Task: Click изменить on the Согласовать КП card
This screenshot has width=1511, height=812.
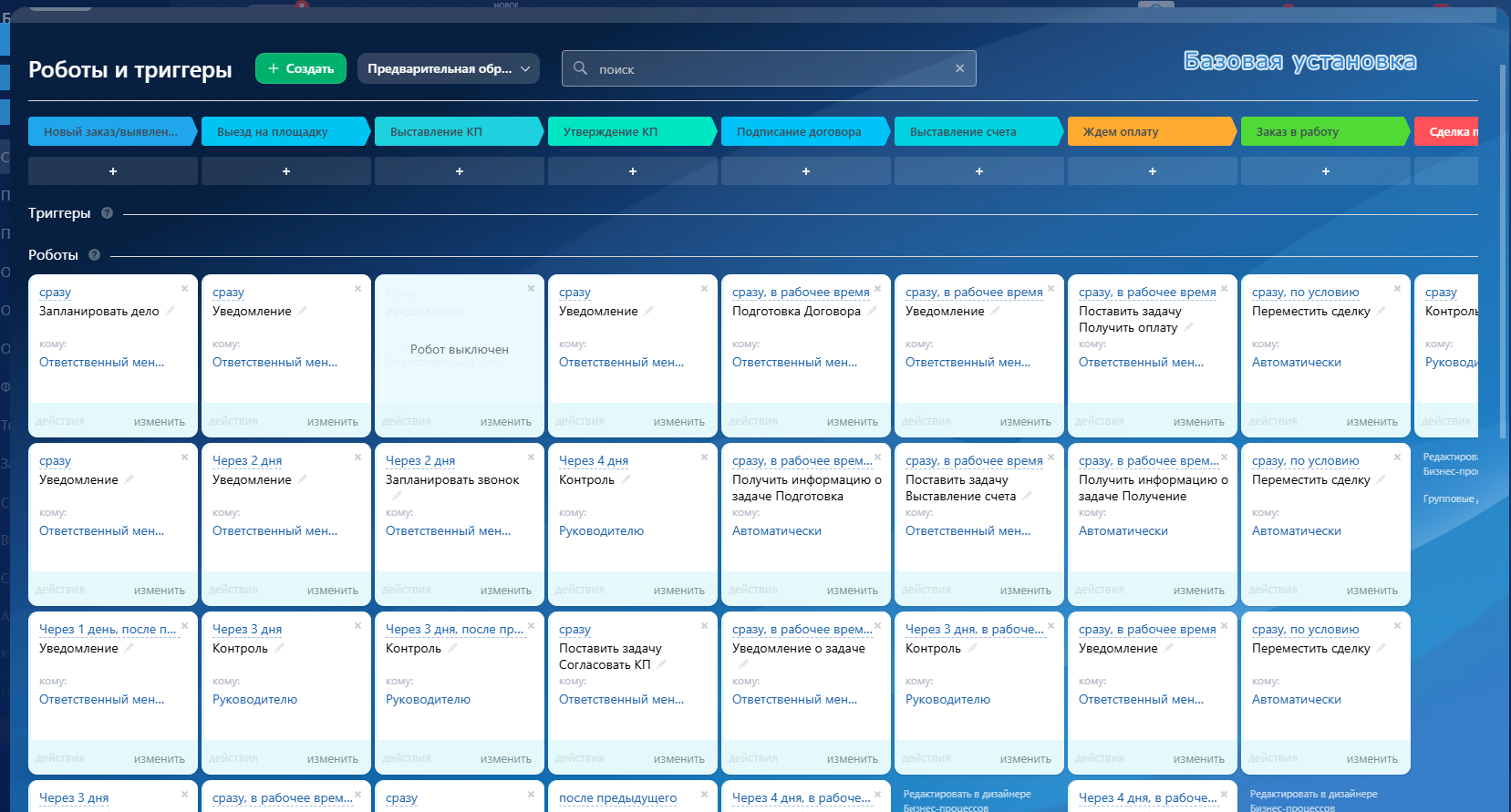Action: pyautogui.click(x=678, y=759)
